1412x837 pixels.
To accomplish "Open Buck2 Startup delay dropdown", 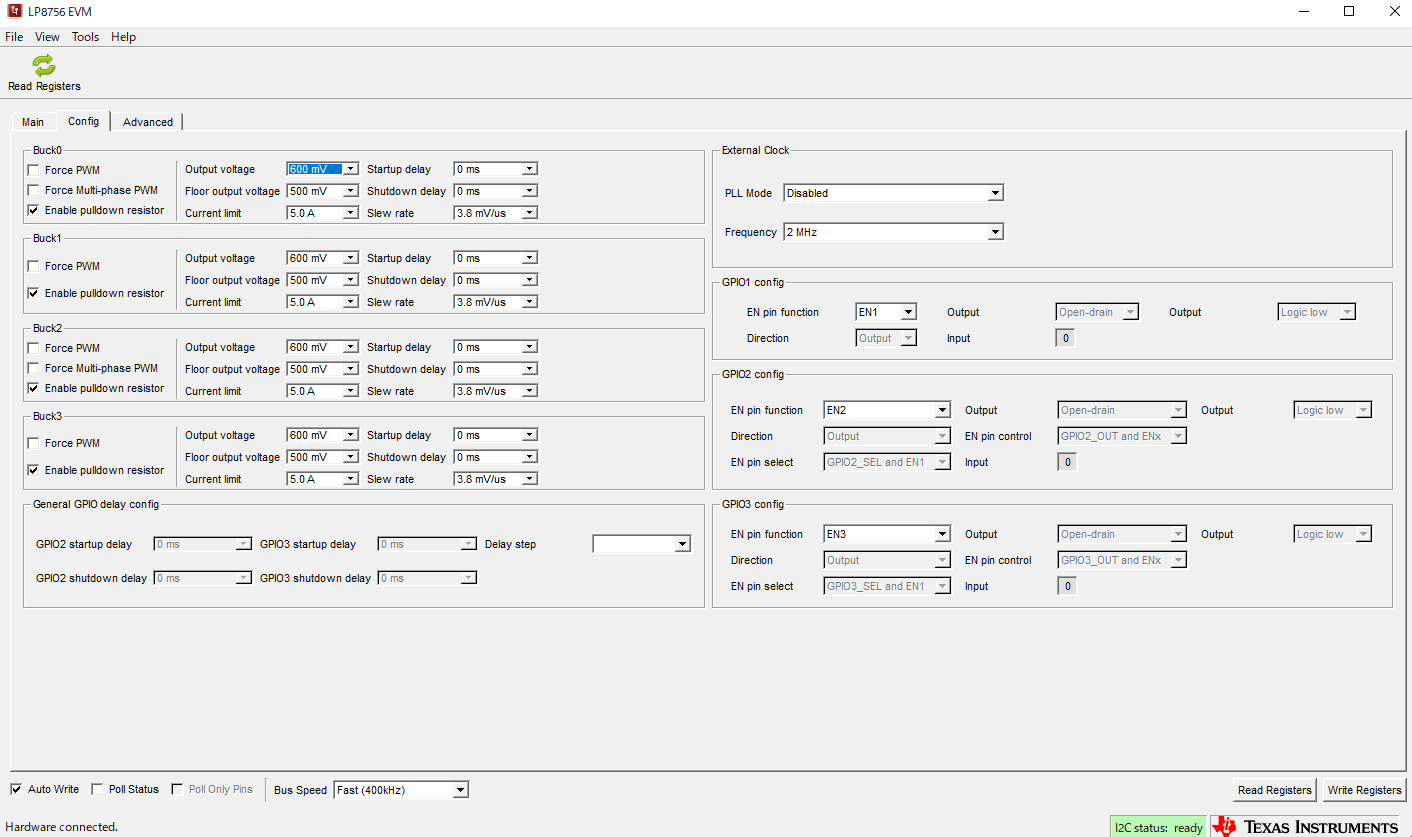I will pos(496,347).
